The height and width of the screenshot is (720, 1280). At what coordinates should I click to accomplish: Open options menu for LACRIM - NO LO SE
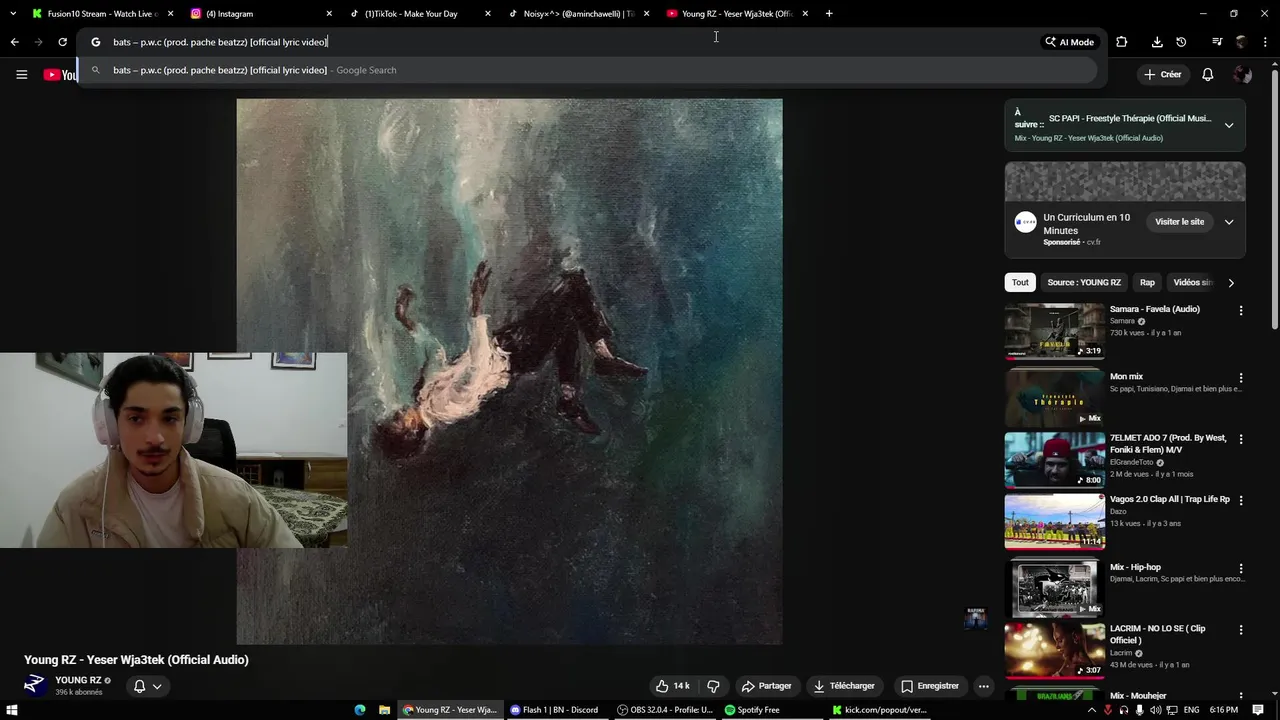(x=1241, y=630)
